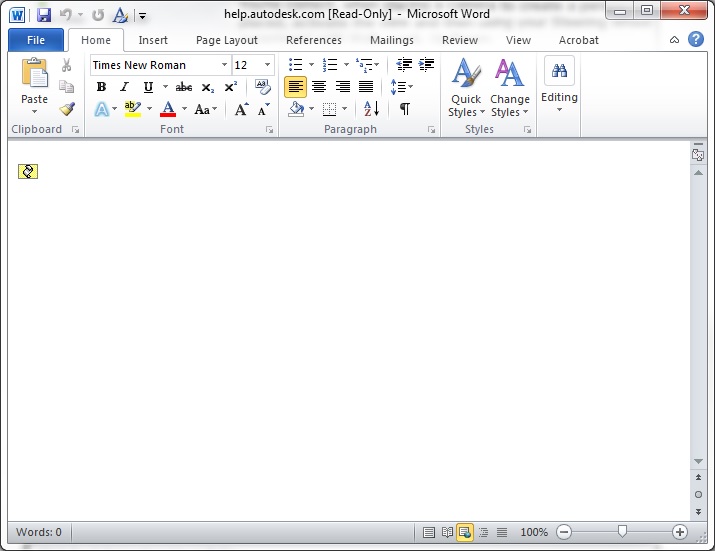Viewport: 715px width, 551px height.
Task: Apply red font color
Action: [168, 109]
